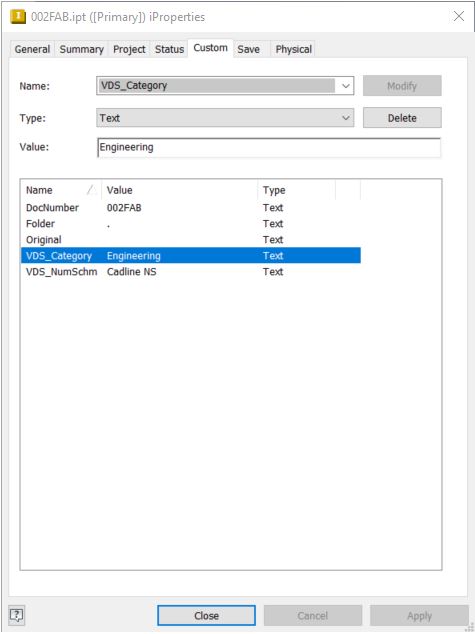Select the Folder property row
Viewport: 475px width, 634px height.
[191, 224]
